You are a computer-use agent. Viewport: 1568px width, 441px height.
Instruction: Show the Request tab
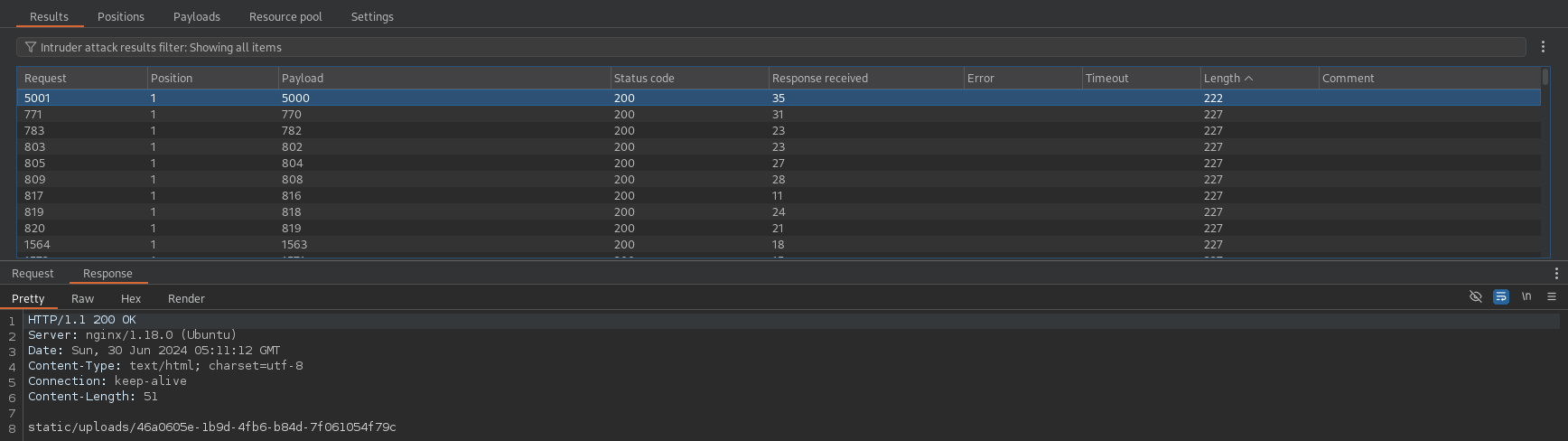click(33, 274)
